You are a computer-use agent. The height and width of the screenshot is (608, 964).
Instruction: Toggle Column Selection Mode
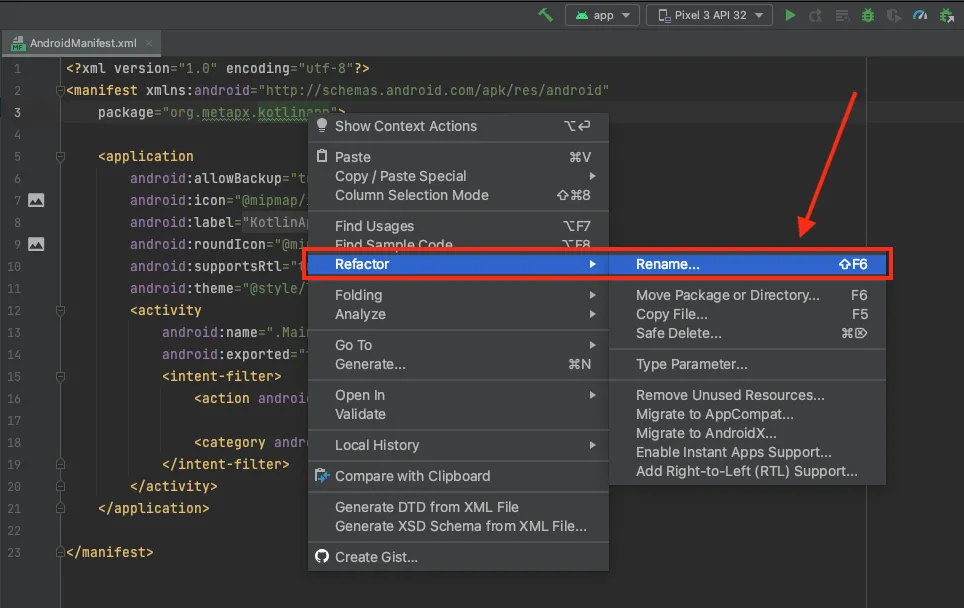(458, 195)
